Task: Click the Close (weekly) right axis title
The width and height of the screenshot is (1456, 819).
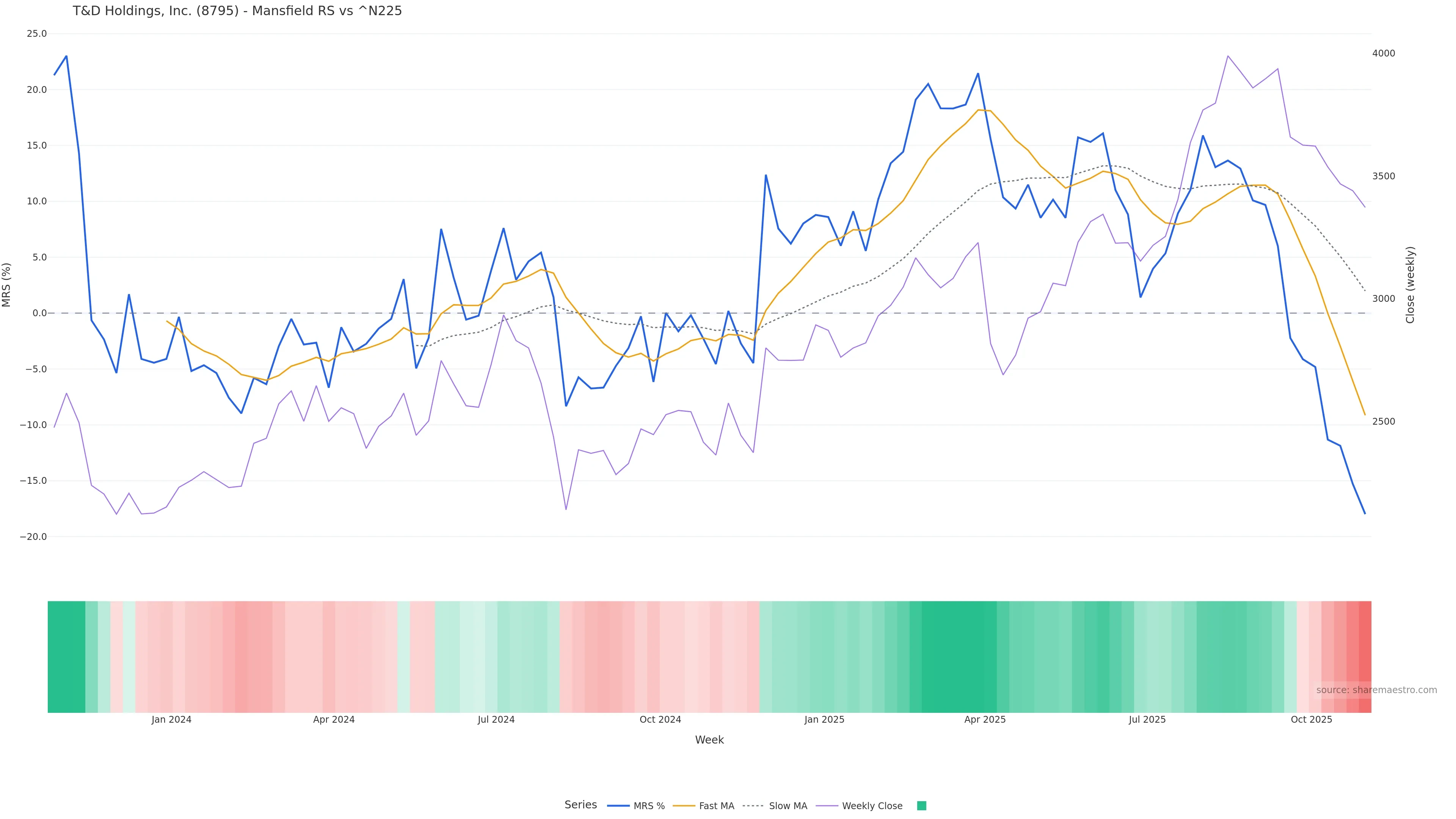Action: pos(1410,285)
